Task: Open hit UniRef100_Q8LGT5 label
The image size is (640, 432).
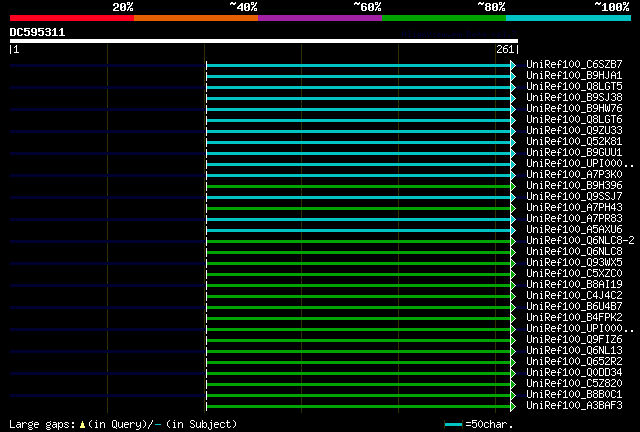Action: [x=574, y=86]
